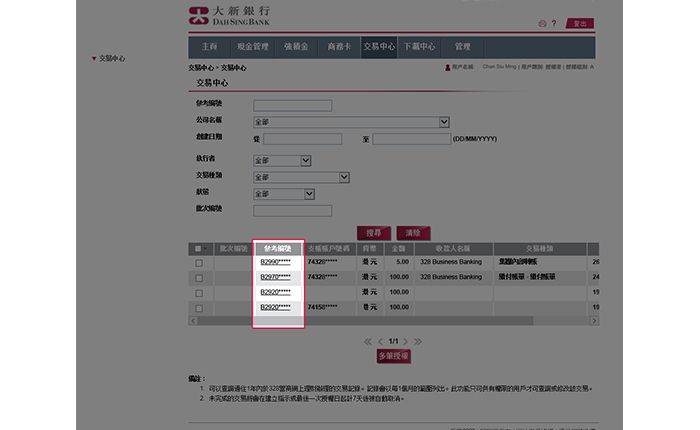The height and width of the screenshot is (430, 700).
Task: Click the 創建日期 from-date field
Action: pos(302,139)
